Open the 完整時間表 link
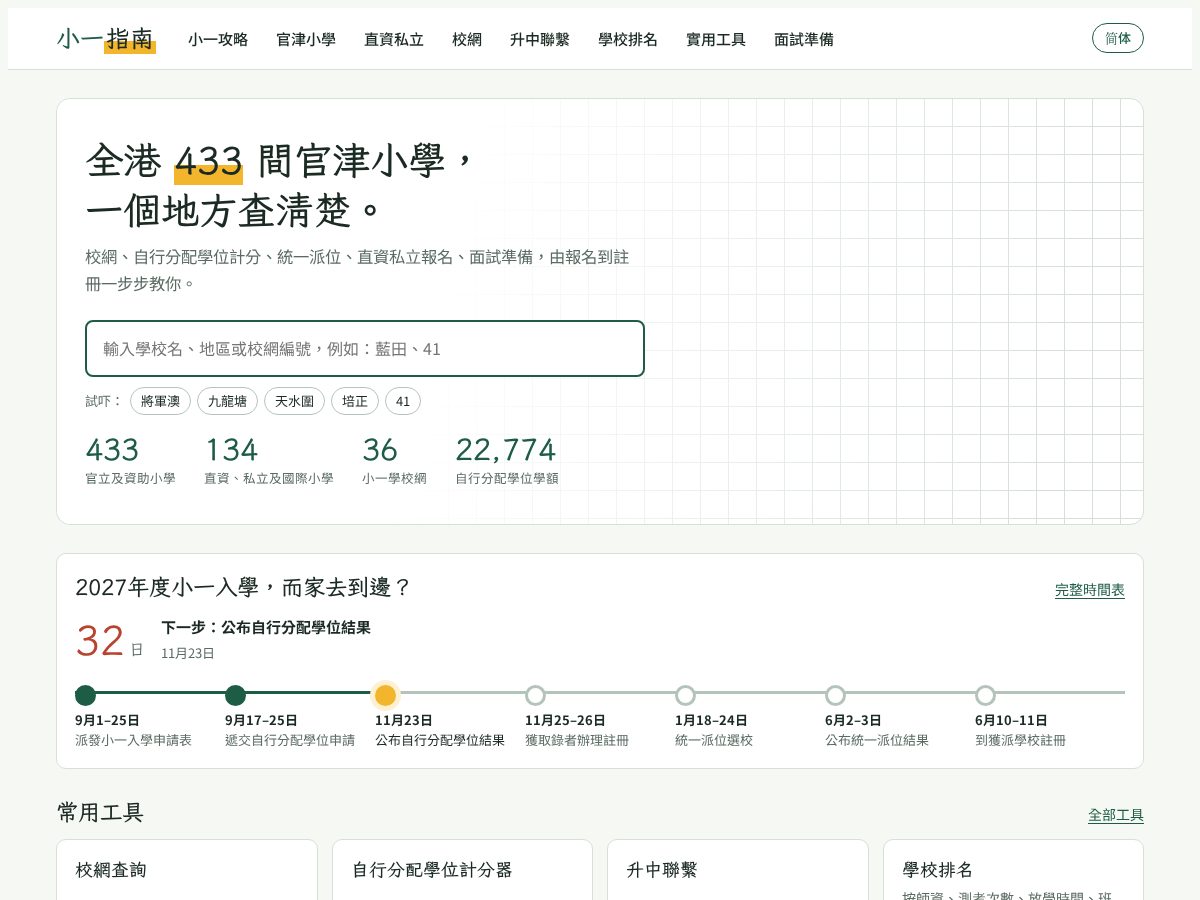The image size is (1200, 900). tap(1090, 590)
